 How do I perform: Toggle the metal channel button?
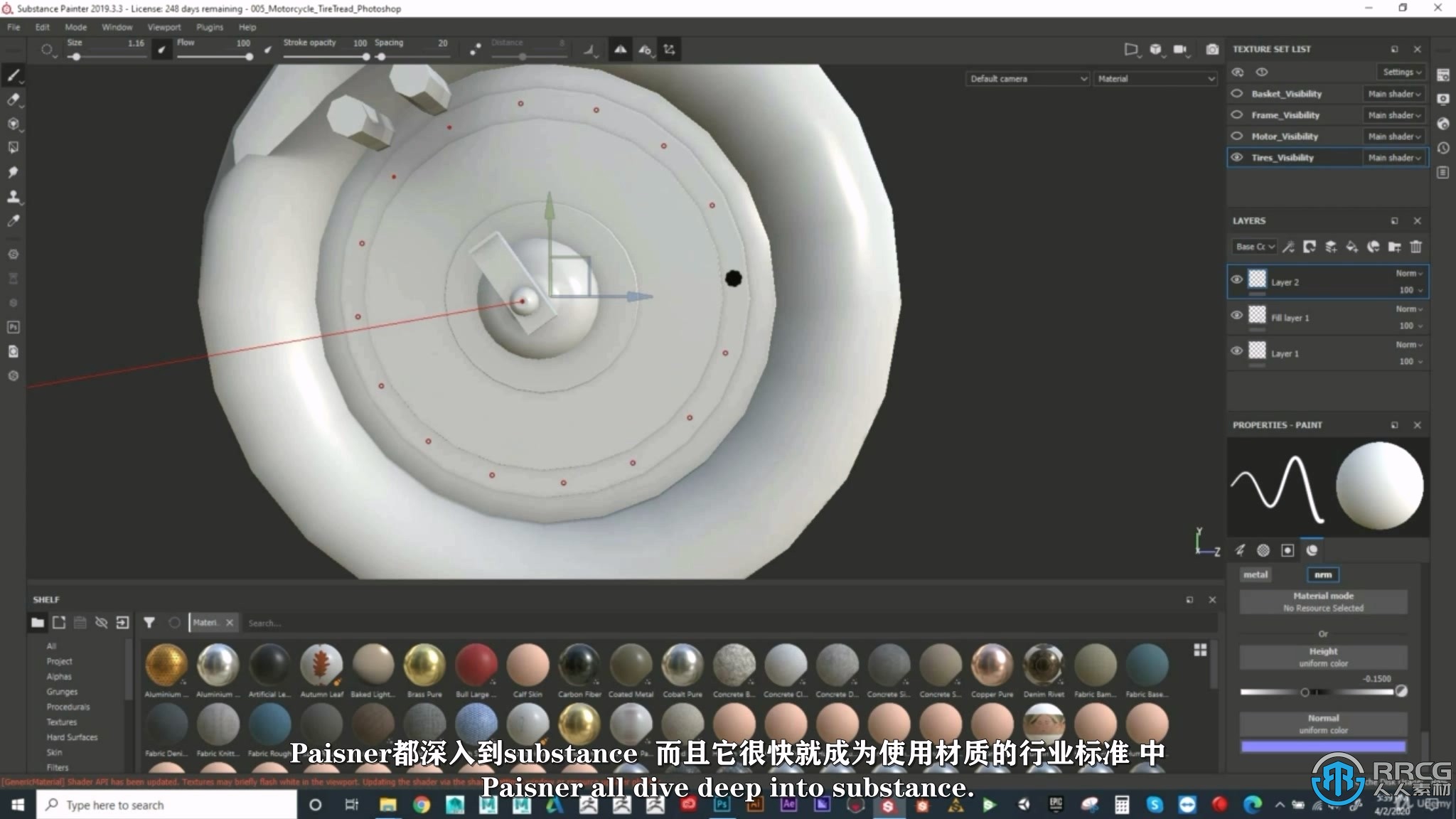click(1256, 574)
